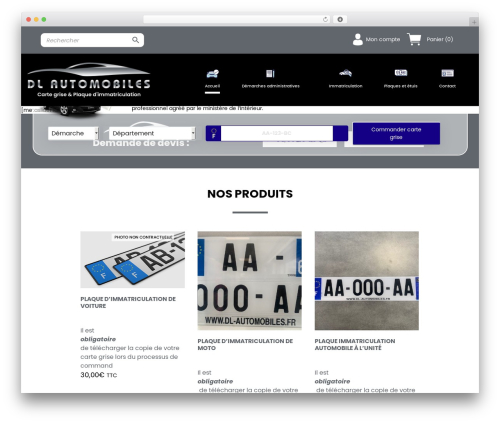Click the browser address bar
Screen dimensions: 500x423
point(237,20)
